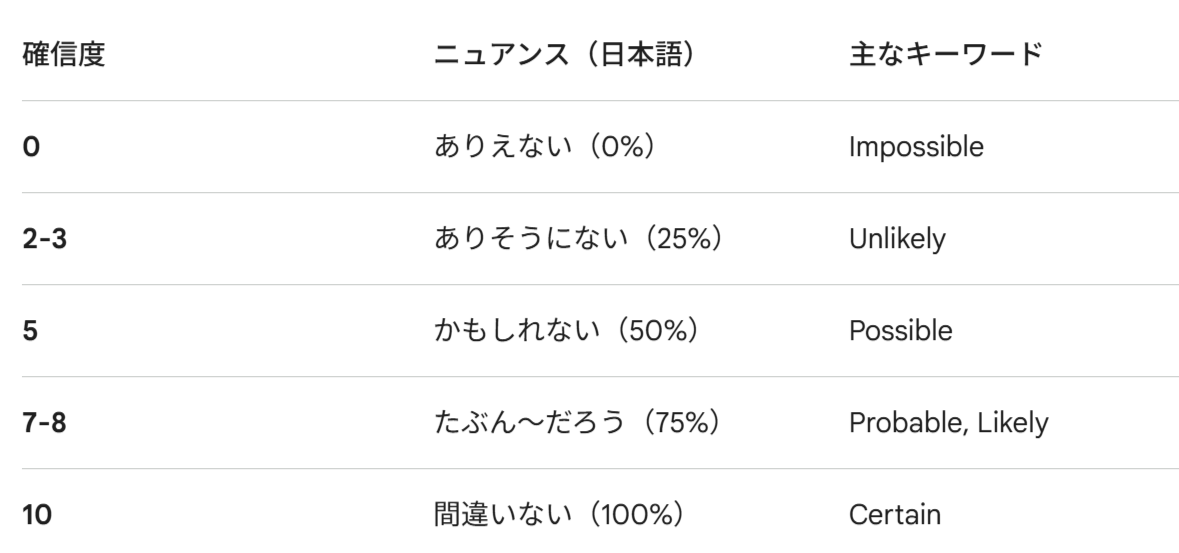Image resolution: width=1179 pixels, height=553 pixels.
Task: Click the （100%） percentage text
Action: point(637,515)
